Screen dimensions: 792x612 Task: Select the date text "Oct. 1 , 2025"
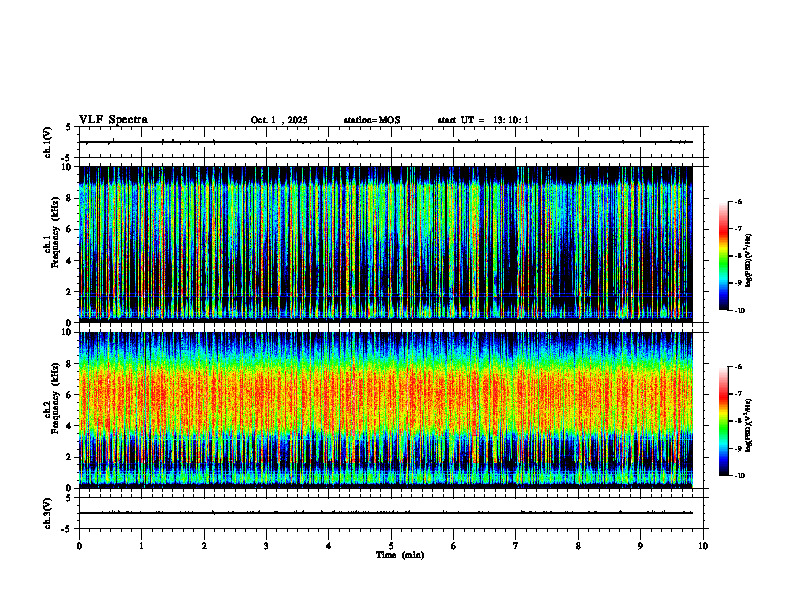(x=279, y=120)
